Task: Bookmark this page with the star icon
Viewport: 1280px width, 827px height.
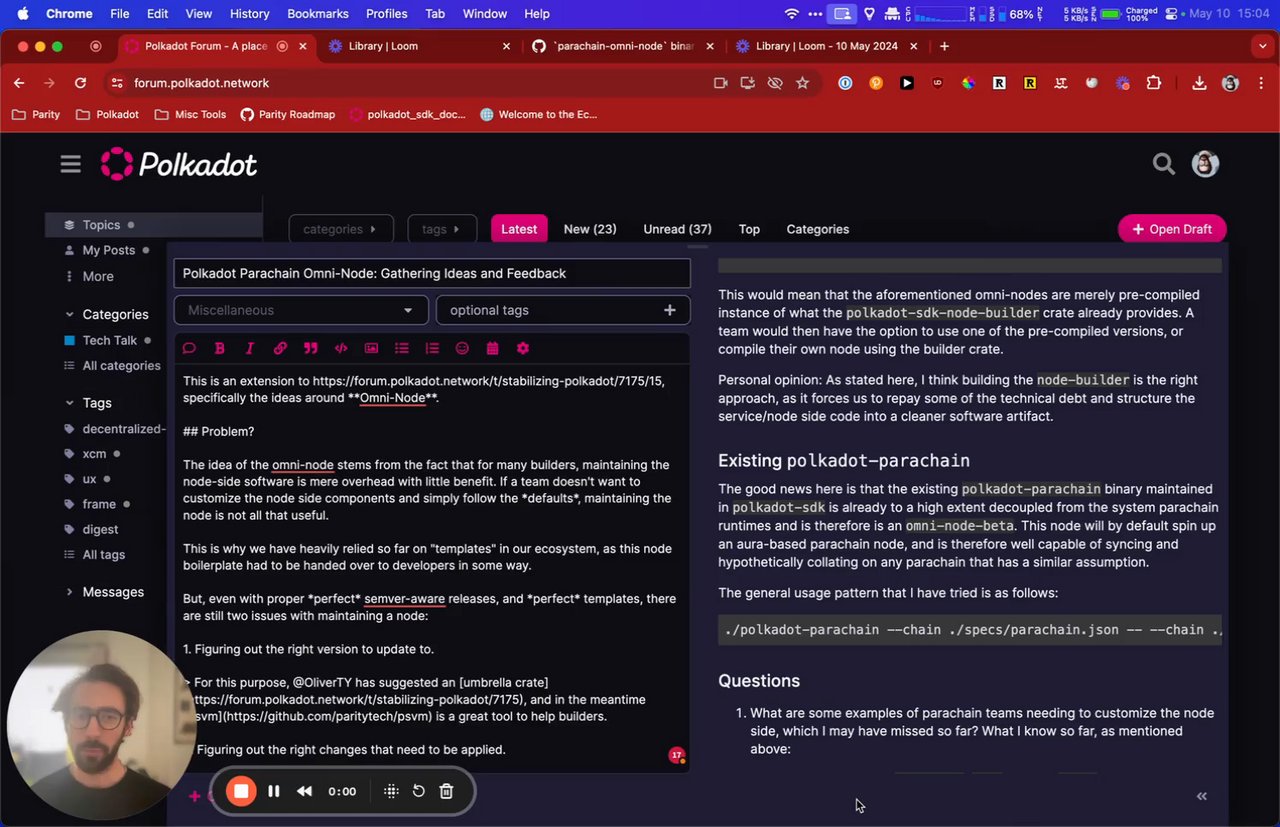Action: coord(802,83)
